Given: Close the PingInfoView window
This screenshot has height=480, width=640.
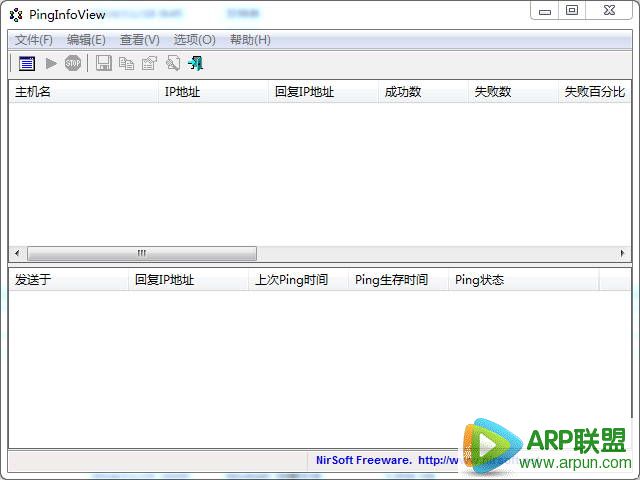Looking at the screenshot, I should (x=609, y=10).
